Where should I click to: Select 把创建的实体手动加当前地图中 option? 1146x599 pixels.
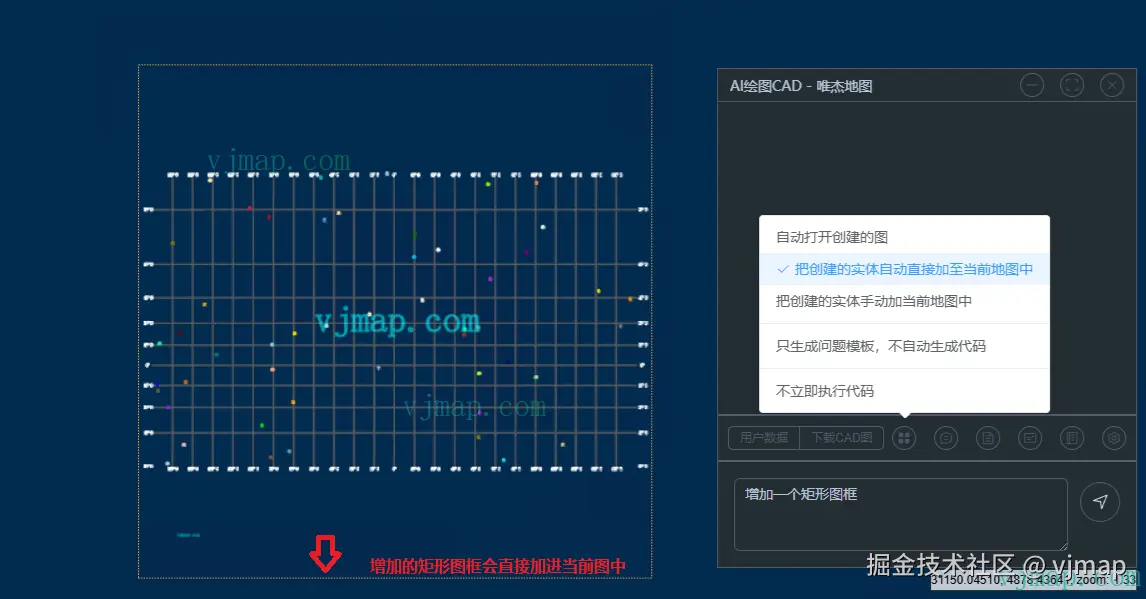click(x=904, y=301)
